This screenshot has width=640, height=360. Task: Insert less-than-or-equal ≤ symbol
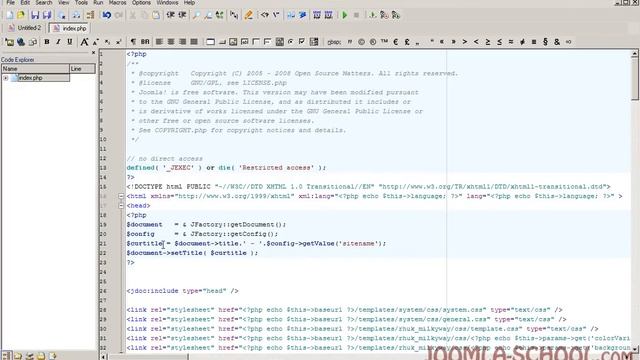point(499,42)
